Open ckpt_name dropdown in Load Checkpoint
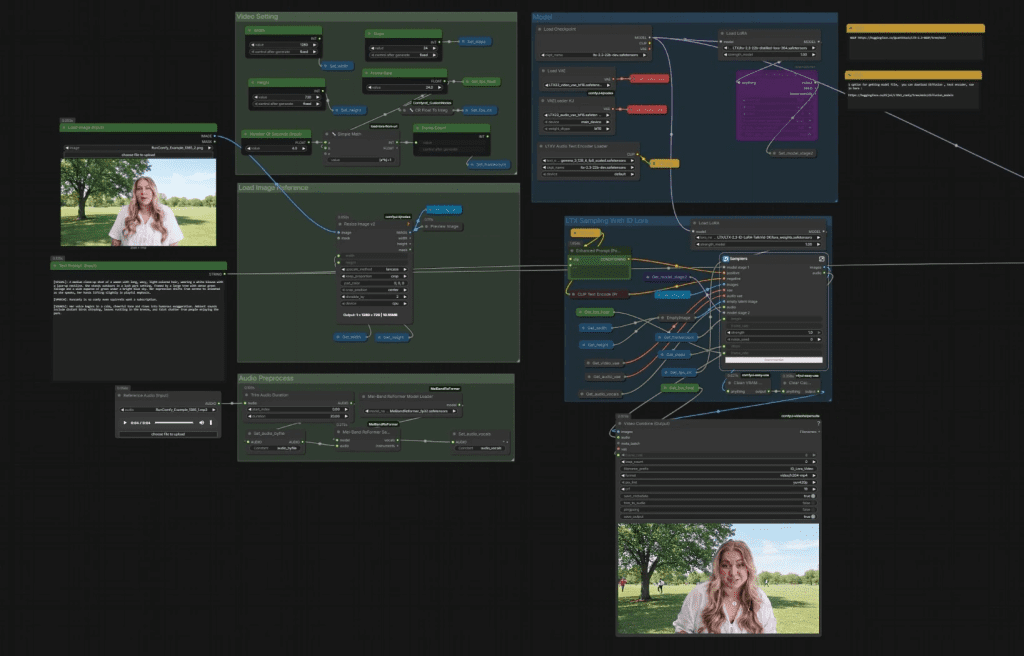 tap(592, 56)
